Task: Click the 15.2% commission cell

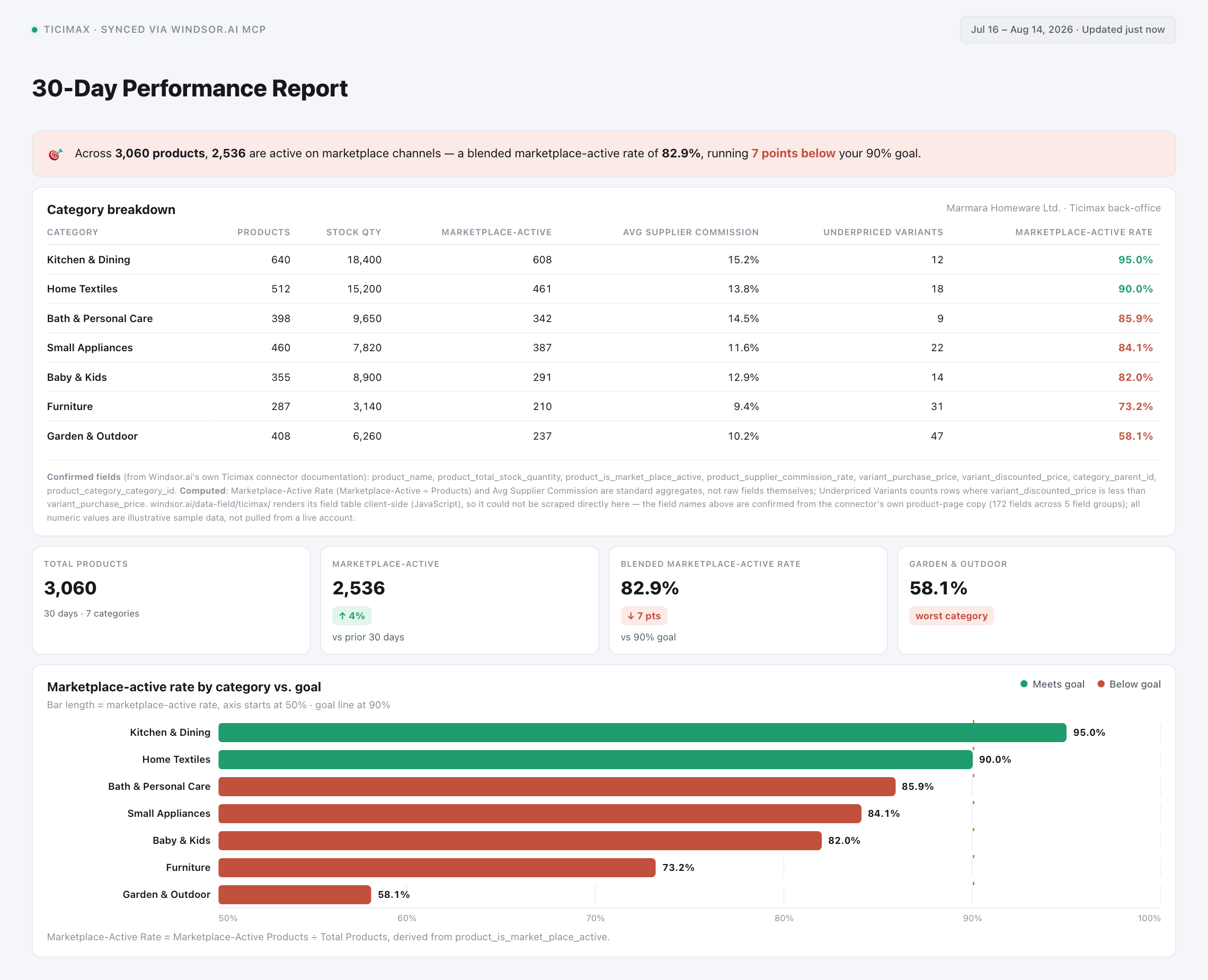Action: 743,260
